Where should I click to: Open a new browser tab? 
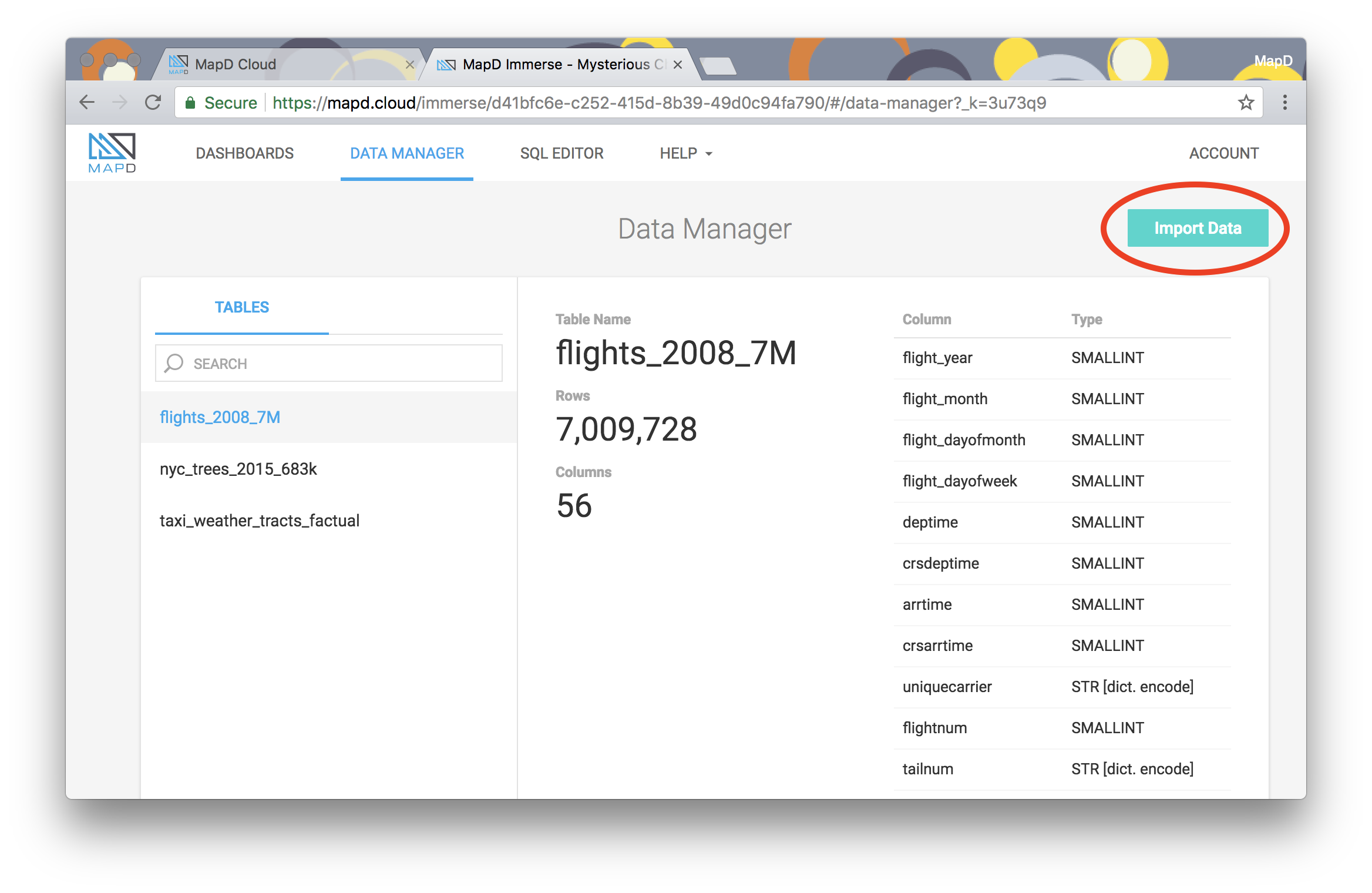tap(718, 66)
